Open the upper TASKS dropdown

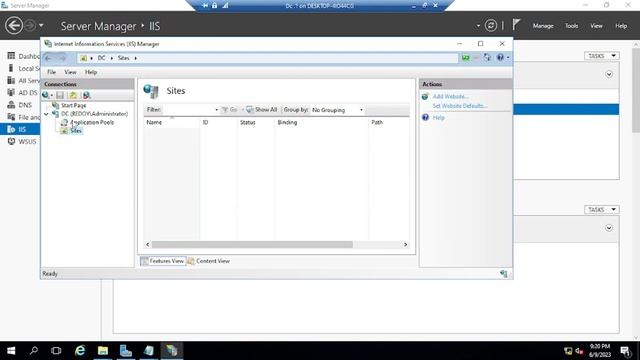(x=602, y=56)
